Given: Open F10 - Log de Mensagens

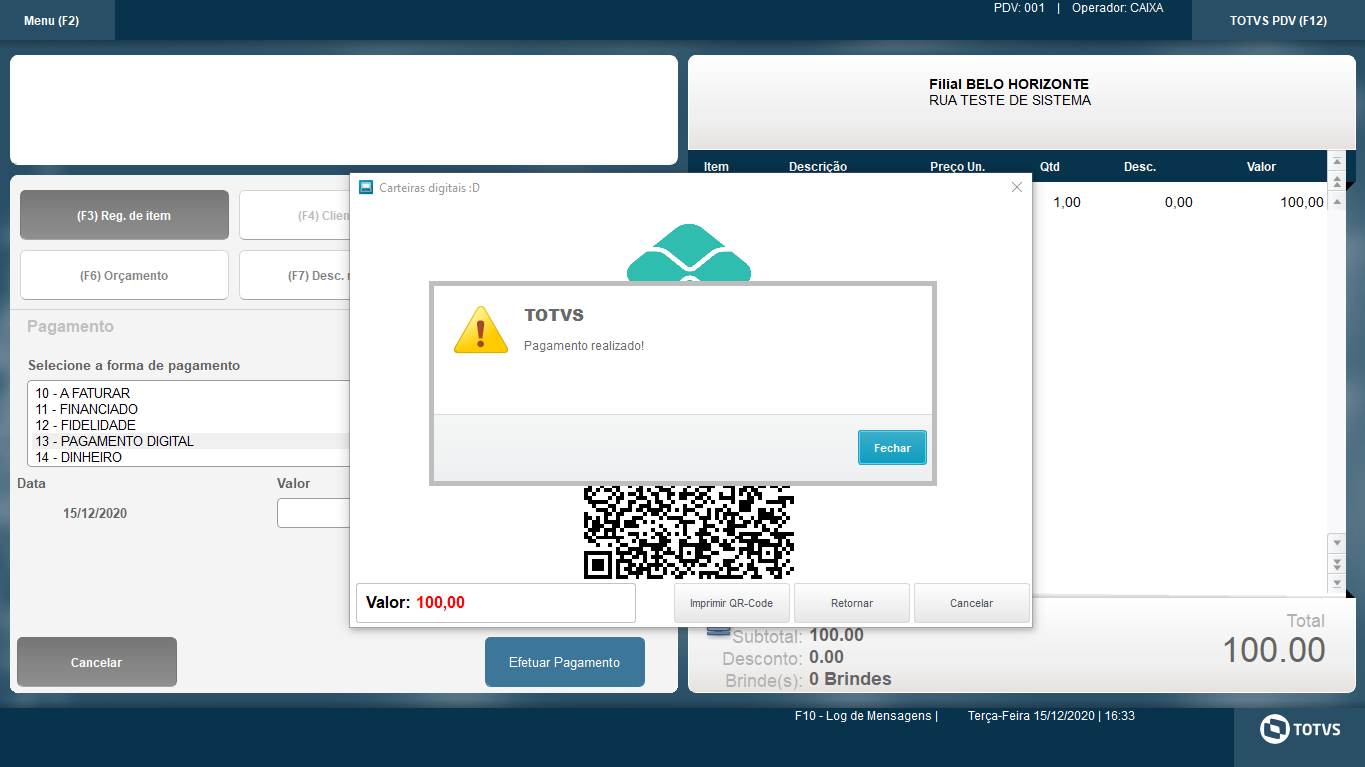Looking at the screenshot, I should tap(866, 716).
